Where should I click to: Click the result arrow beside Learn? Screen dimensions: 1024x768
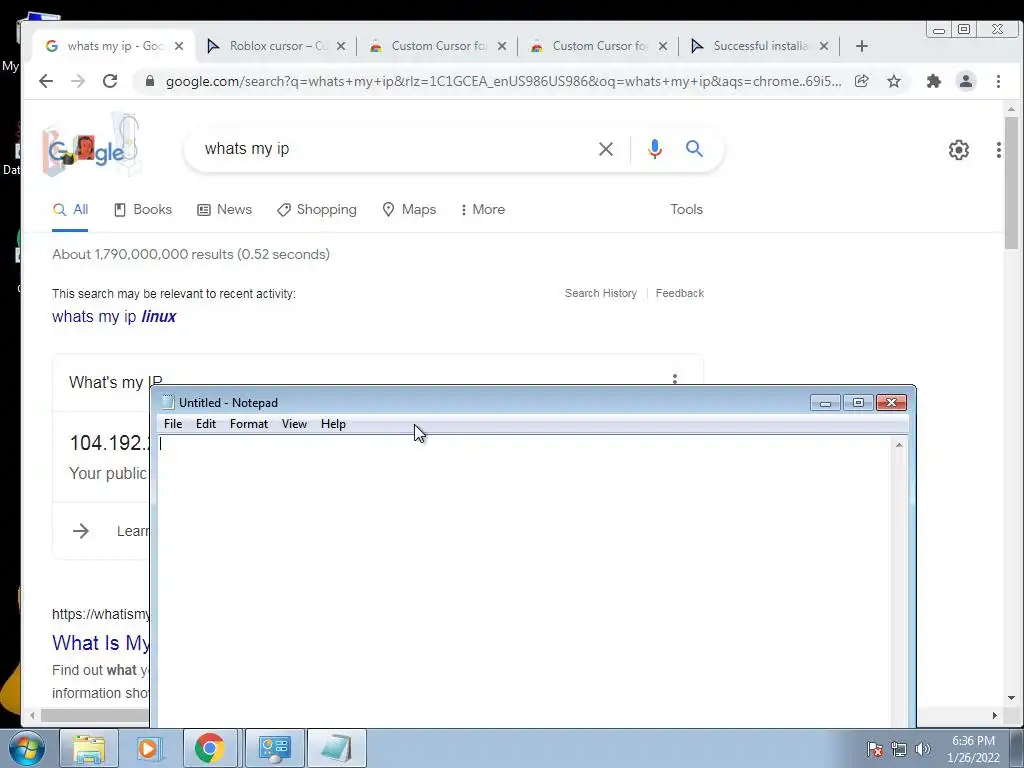[x=81, y=531]
